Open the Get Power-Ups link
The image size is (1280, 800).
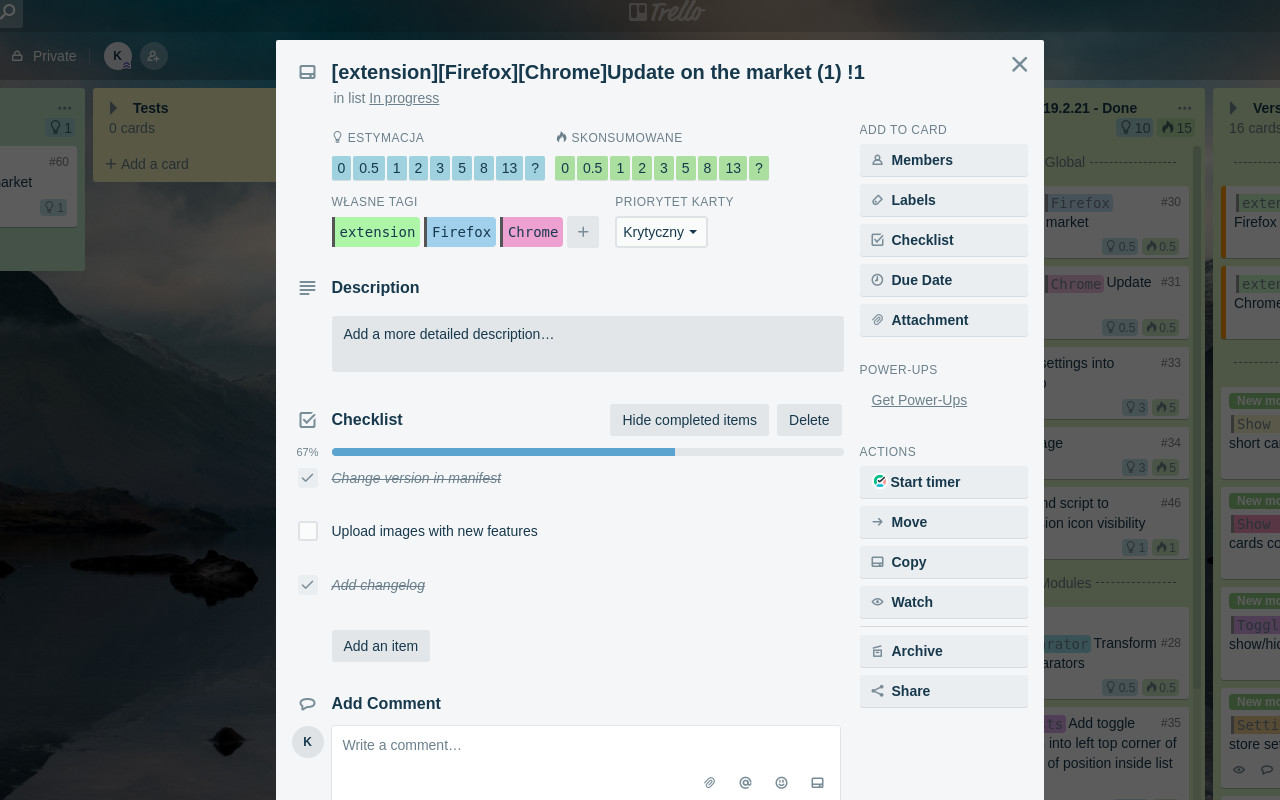point(918,399)
